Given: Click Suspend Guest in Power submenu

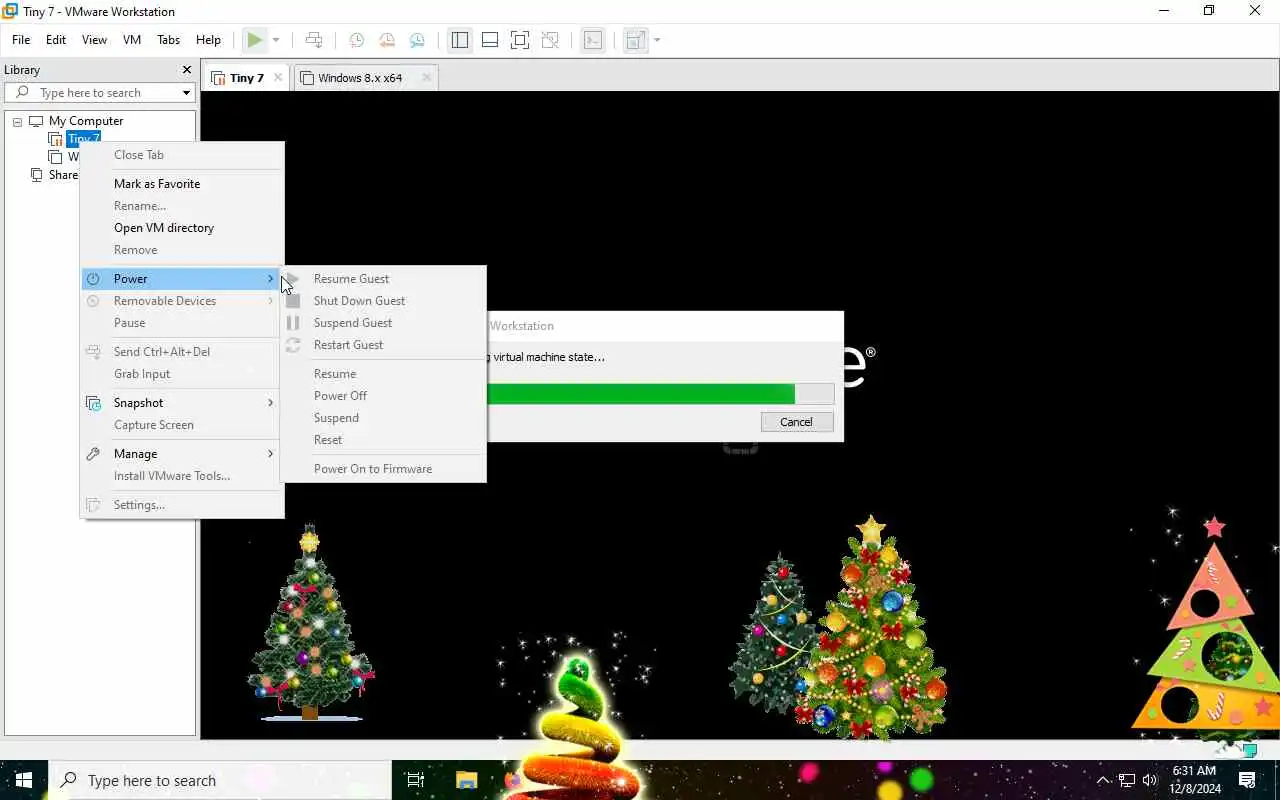Looking at the screenshot, I should (353, 323).
